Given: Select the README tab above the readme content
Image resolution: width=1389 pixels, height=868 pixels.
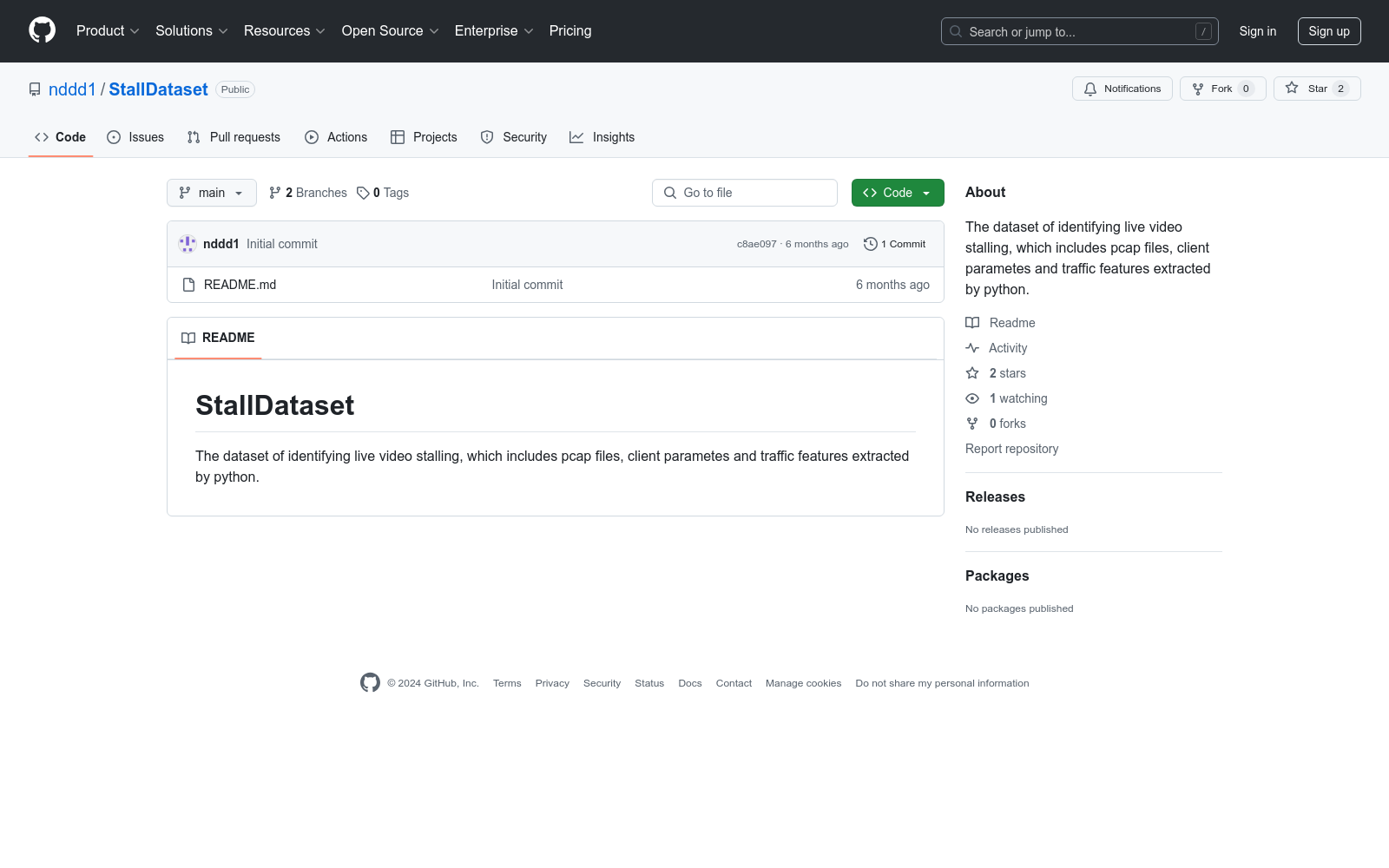Looking at the screenshot, I should pyautogui.click(x=218, y=338).
